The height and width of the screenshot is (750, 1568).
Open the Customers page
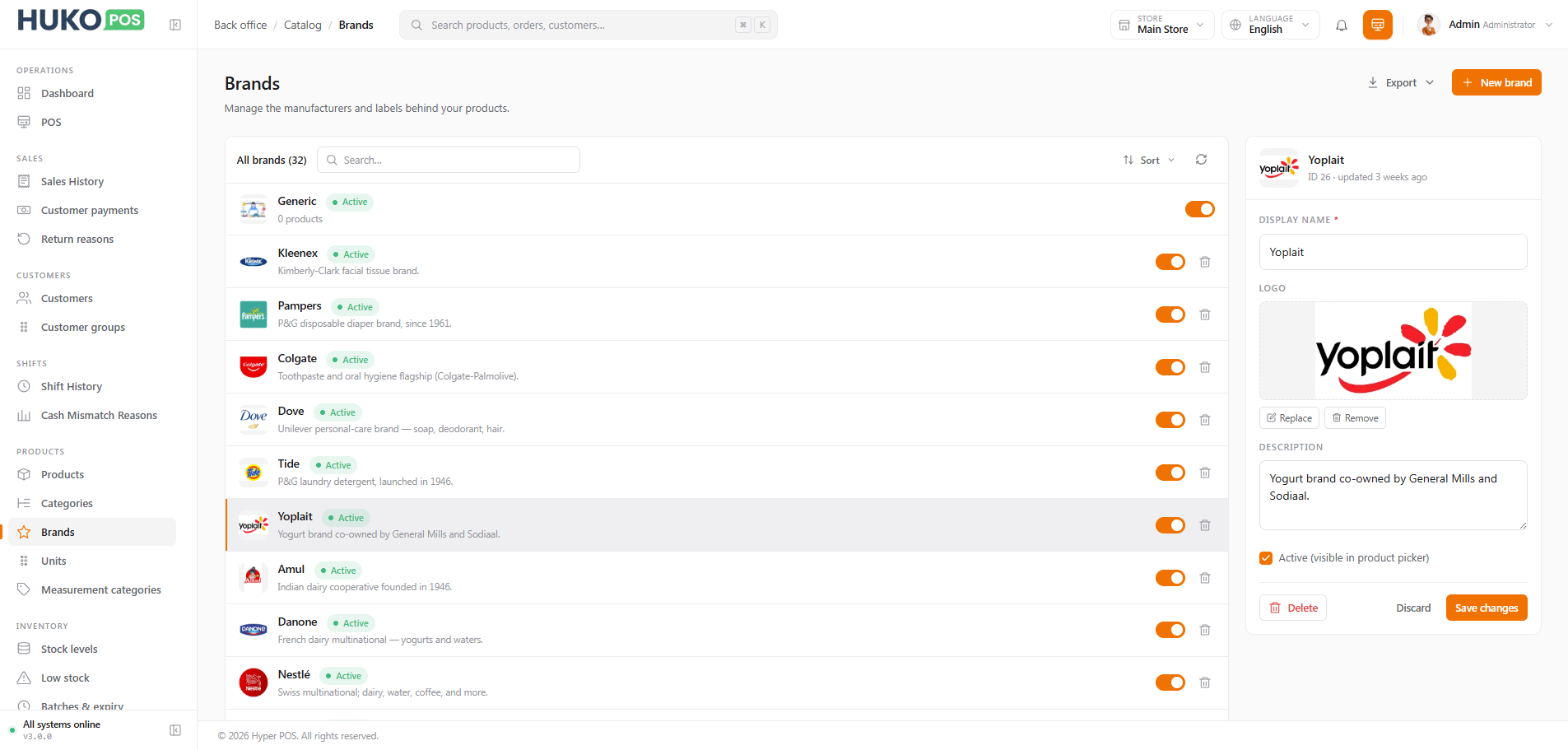(92, 298)
